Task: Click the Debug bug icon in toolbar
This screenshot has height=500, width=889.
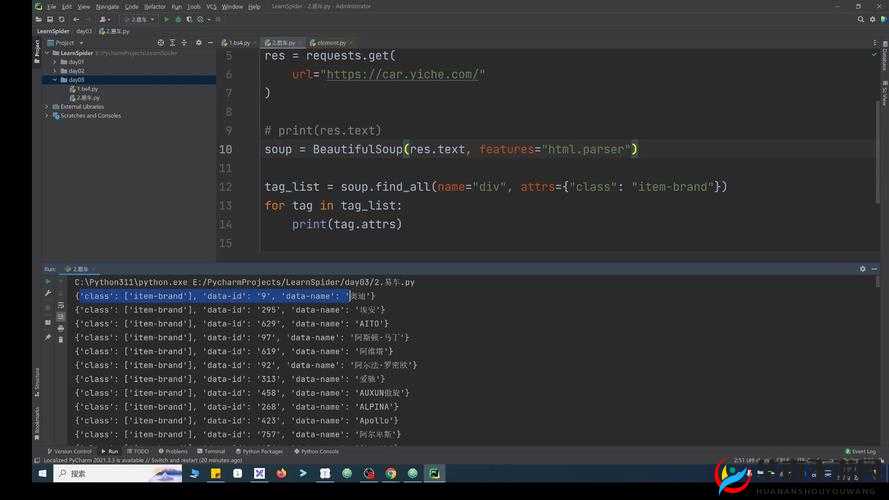Action: [x=178, y=19]
